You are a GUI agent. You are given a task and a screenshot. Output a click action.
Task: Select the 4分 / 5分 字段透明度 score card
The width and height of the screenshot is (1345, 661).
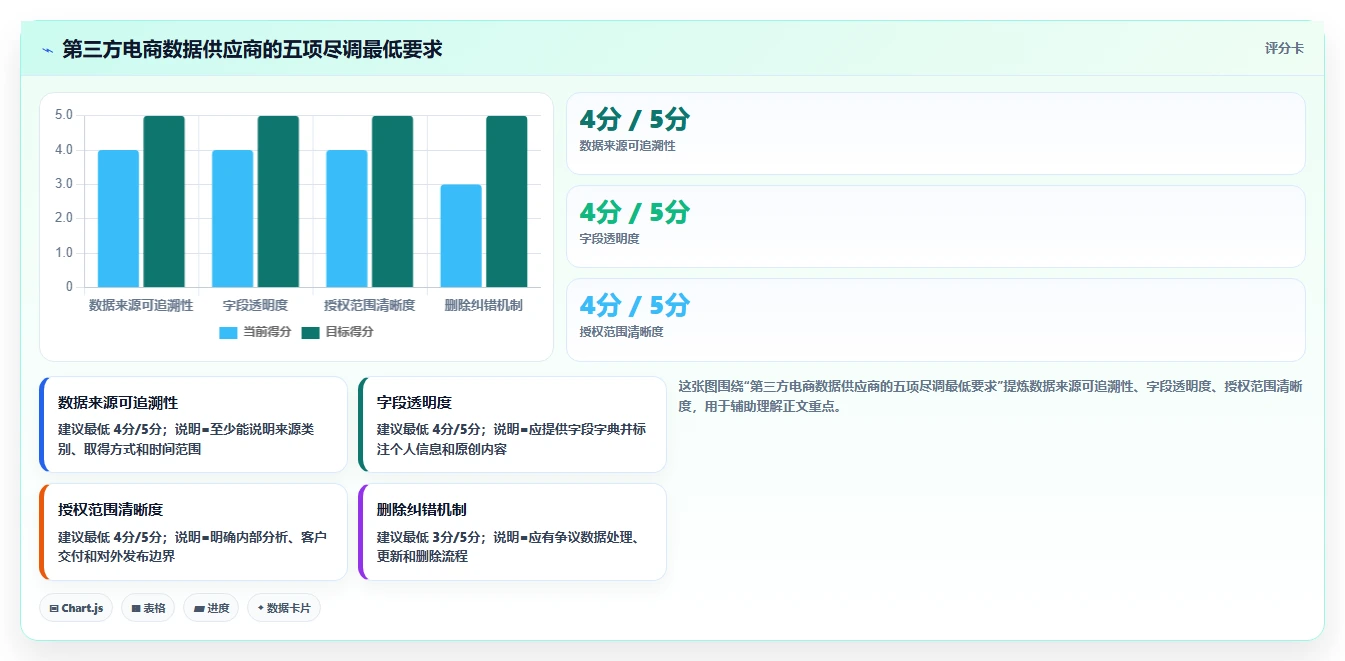935,227
